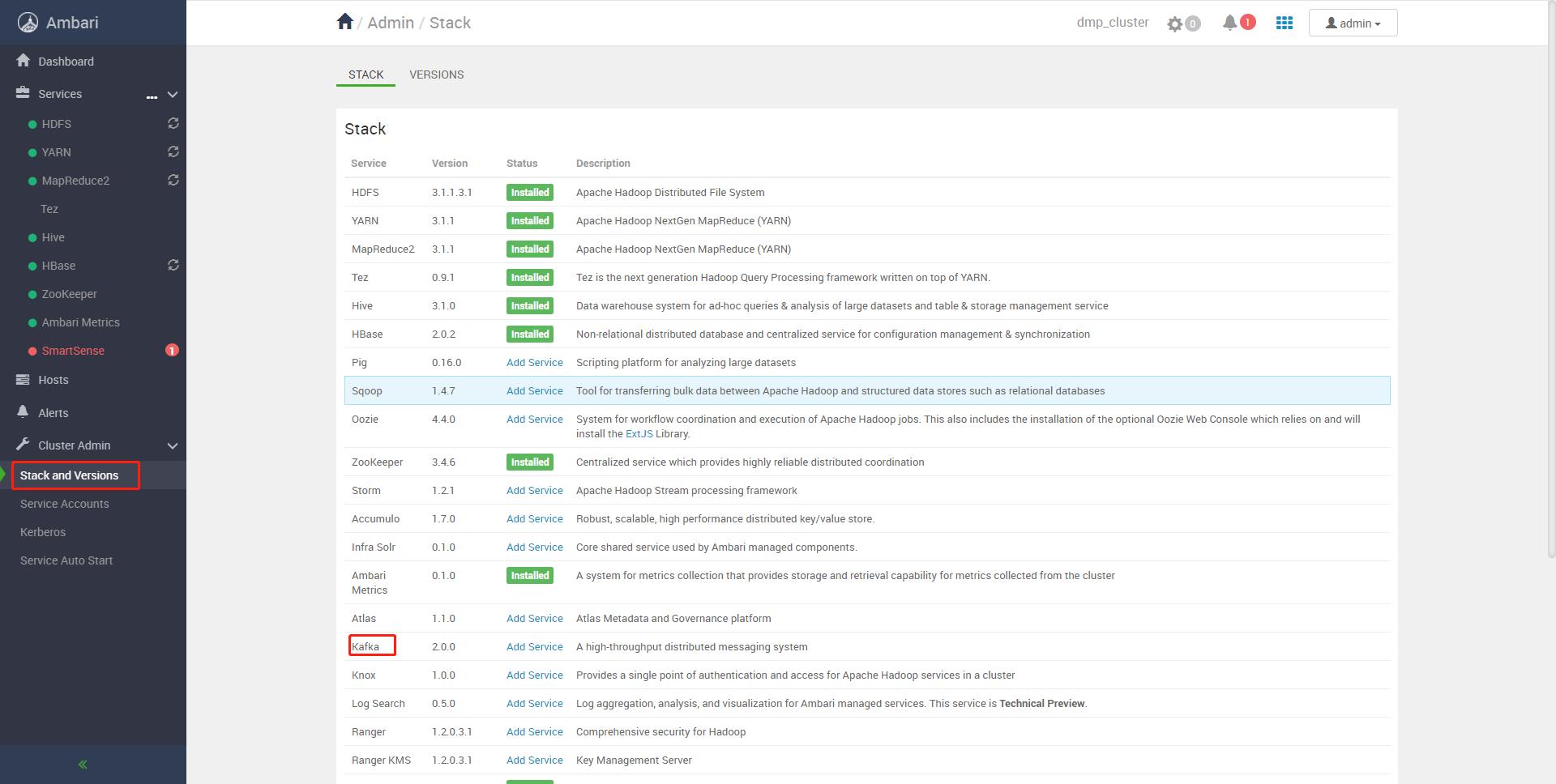
Task: Click Add Service for Ranger KMS
Action: pos(535,760)
